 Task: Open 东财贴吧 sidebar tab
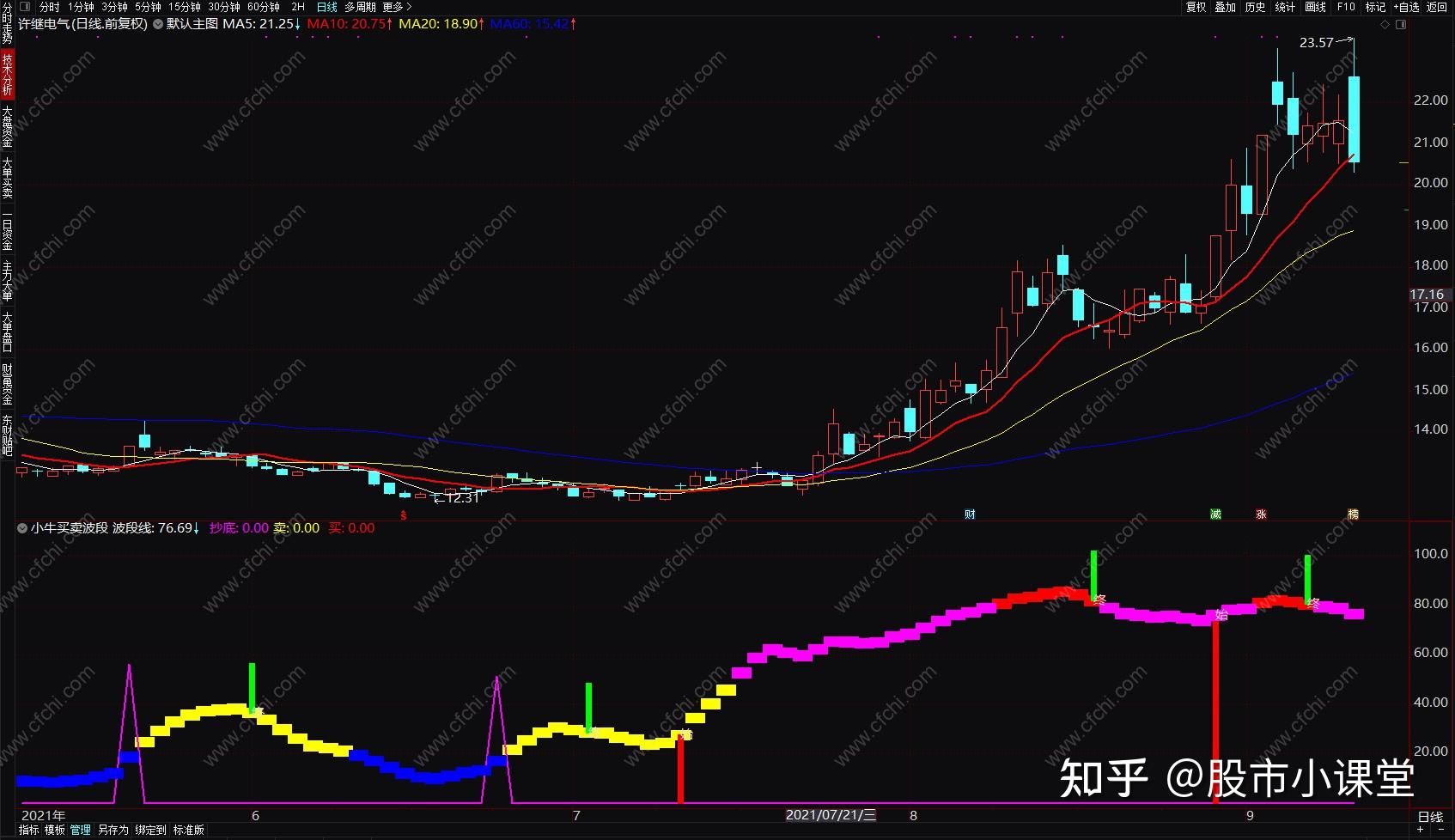point(7,435)
